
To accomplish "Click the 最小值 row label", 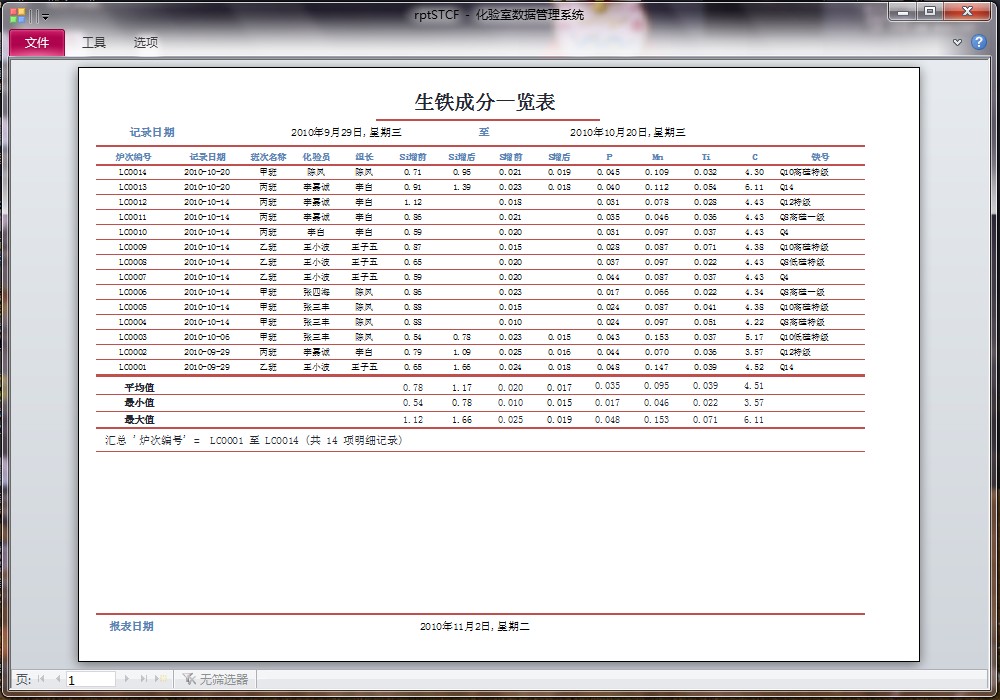I will (139, 403).
